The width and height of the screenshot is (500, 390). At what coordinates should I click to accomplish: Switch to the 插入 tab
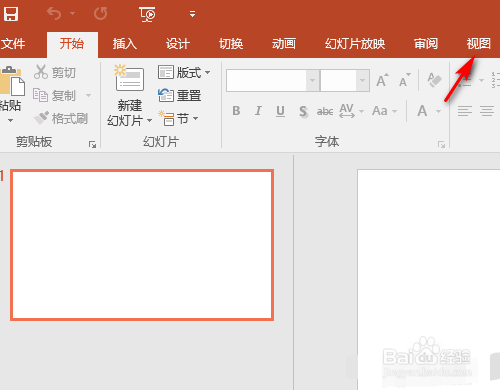[125, 44]
